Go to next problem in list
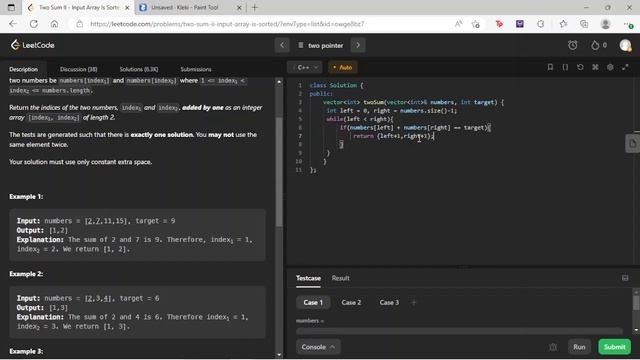 [358, 45]
